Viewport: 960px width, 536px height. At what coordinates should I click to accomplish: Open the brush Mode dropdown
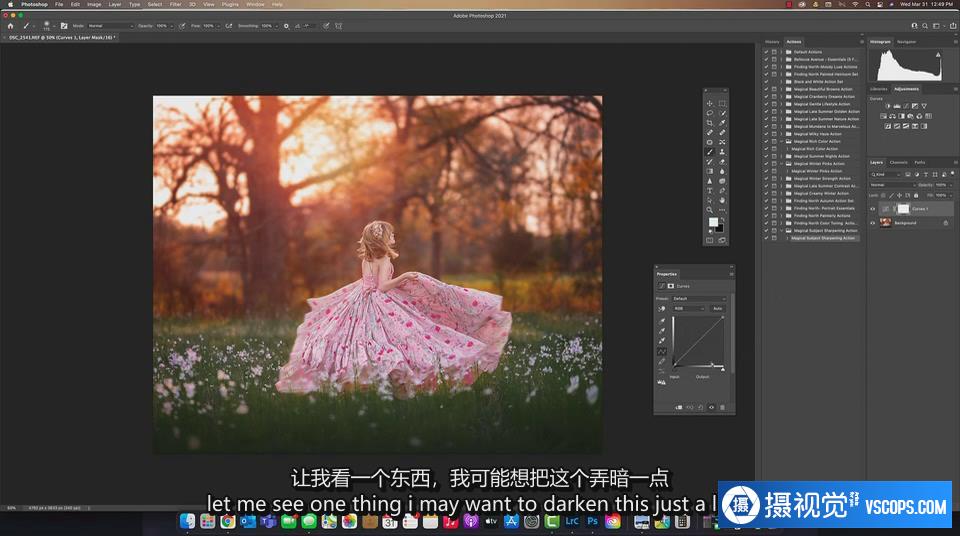pyautogui.click(x=110, y=26)
